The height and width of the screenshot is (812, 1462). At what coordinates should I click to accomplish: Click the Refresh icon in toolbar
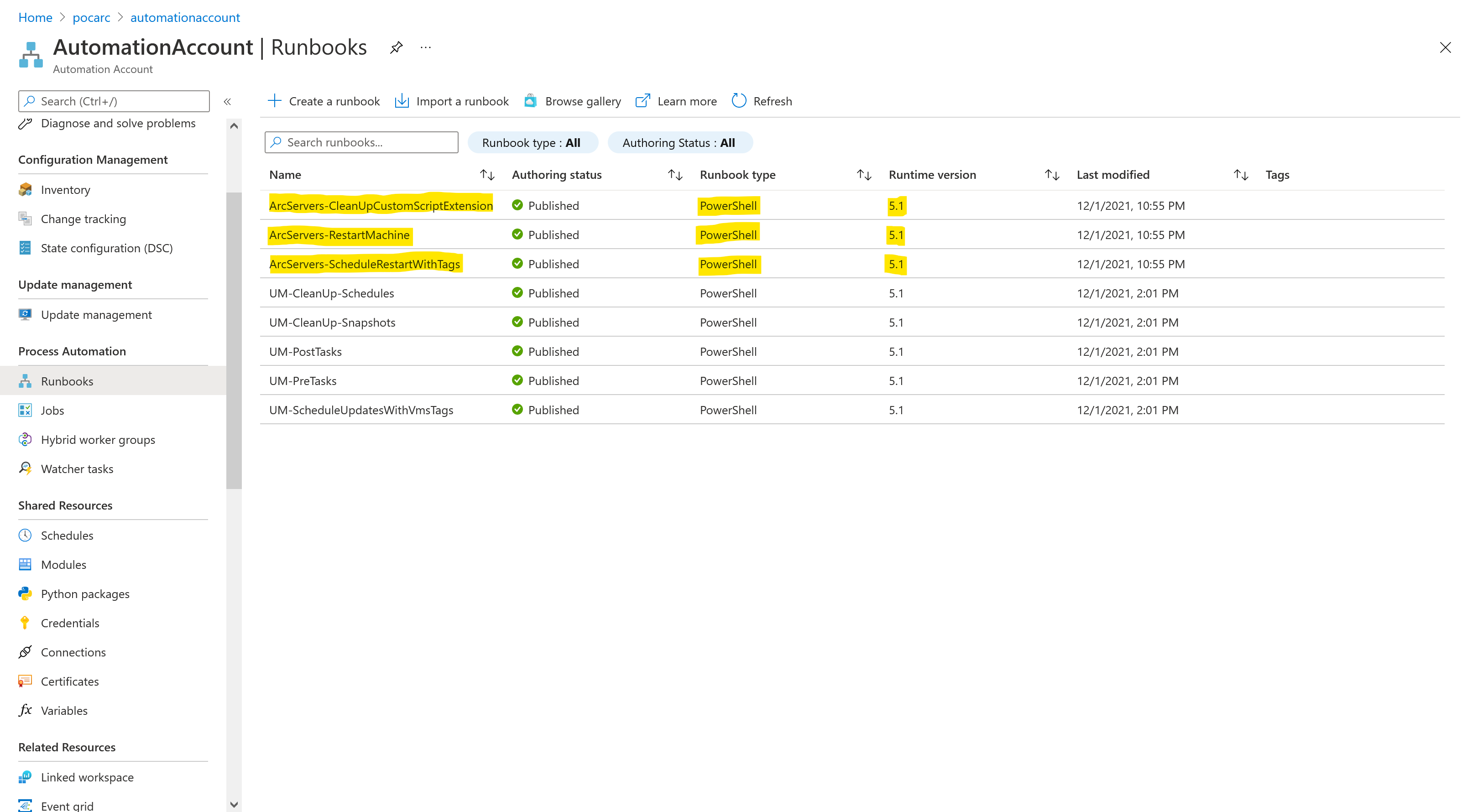[x=738, y=101]
